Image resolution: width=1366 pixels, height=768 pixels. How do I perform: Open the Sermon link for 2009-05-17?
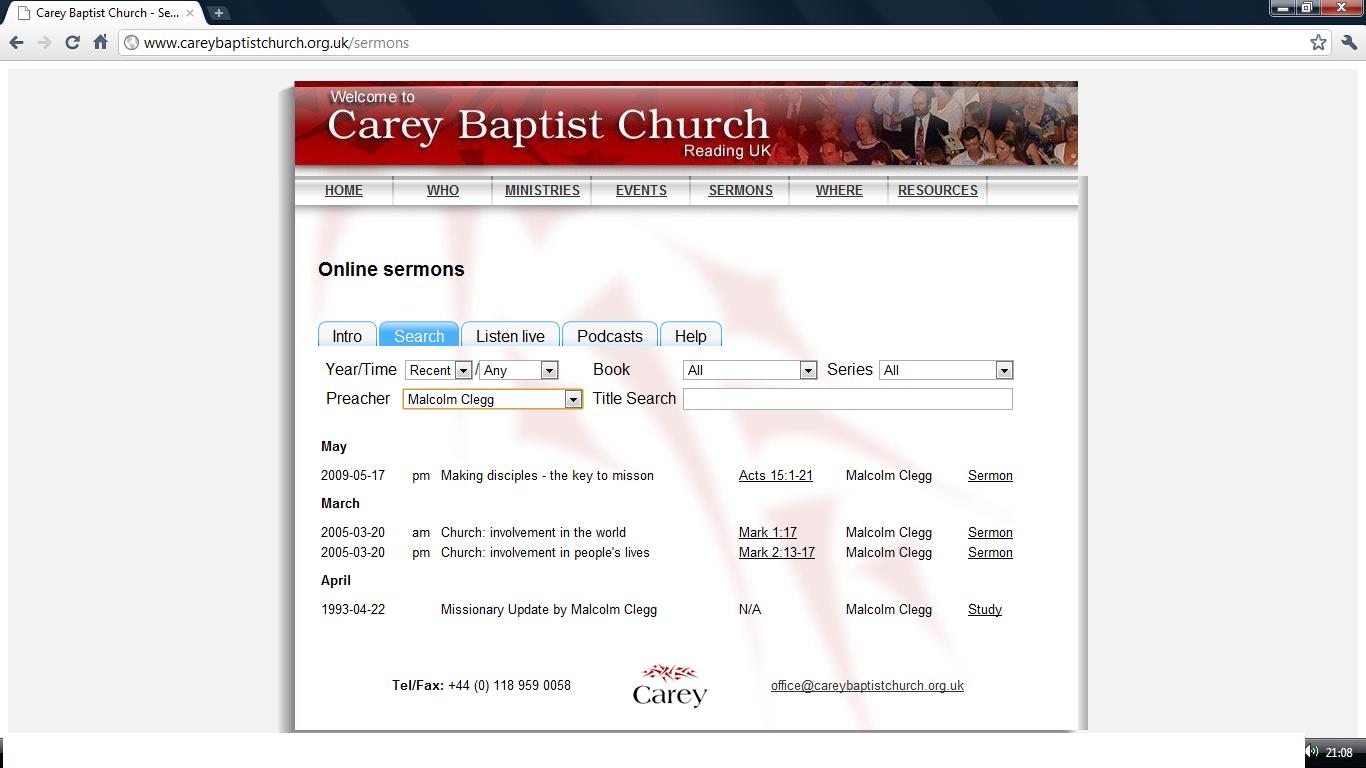pos(990,476)
